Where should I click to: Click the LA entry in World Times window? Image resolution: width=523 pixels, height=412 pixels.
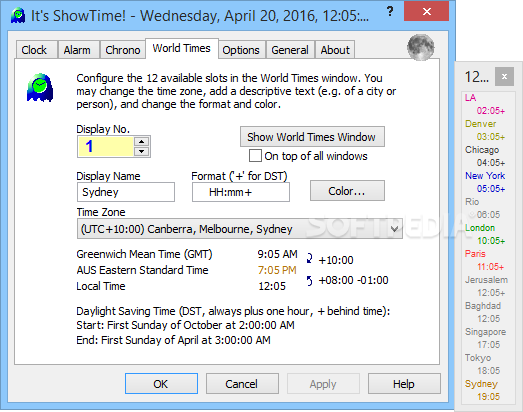(471, 98)
